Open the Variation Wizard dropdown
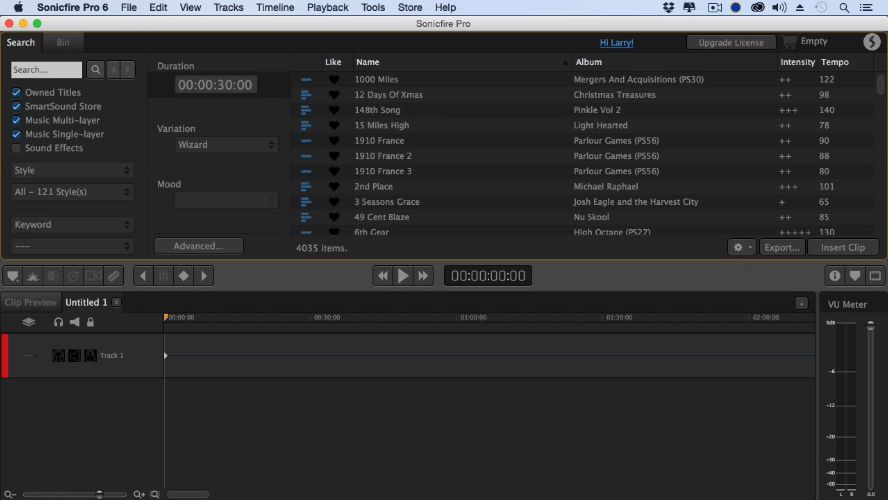Viewport: 888px width, 500px height. tap(226, 145)
